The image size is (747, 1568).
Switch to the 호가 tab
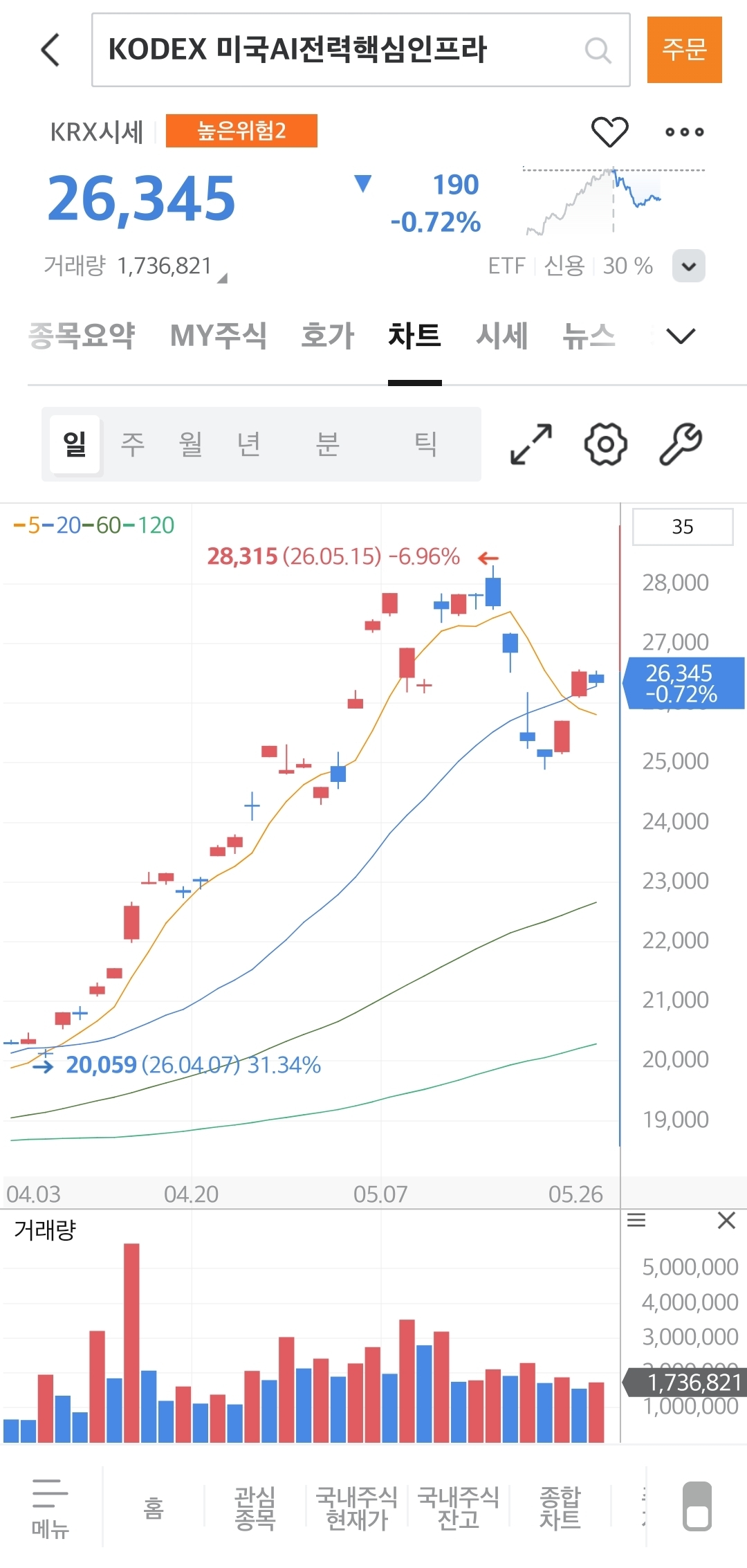click(x=328, y=336)
